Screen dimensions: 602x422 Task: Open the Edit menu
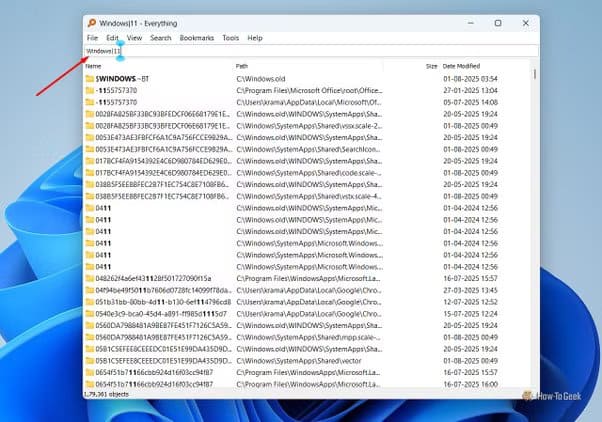[x=112, y=38]
